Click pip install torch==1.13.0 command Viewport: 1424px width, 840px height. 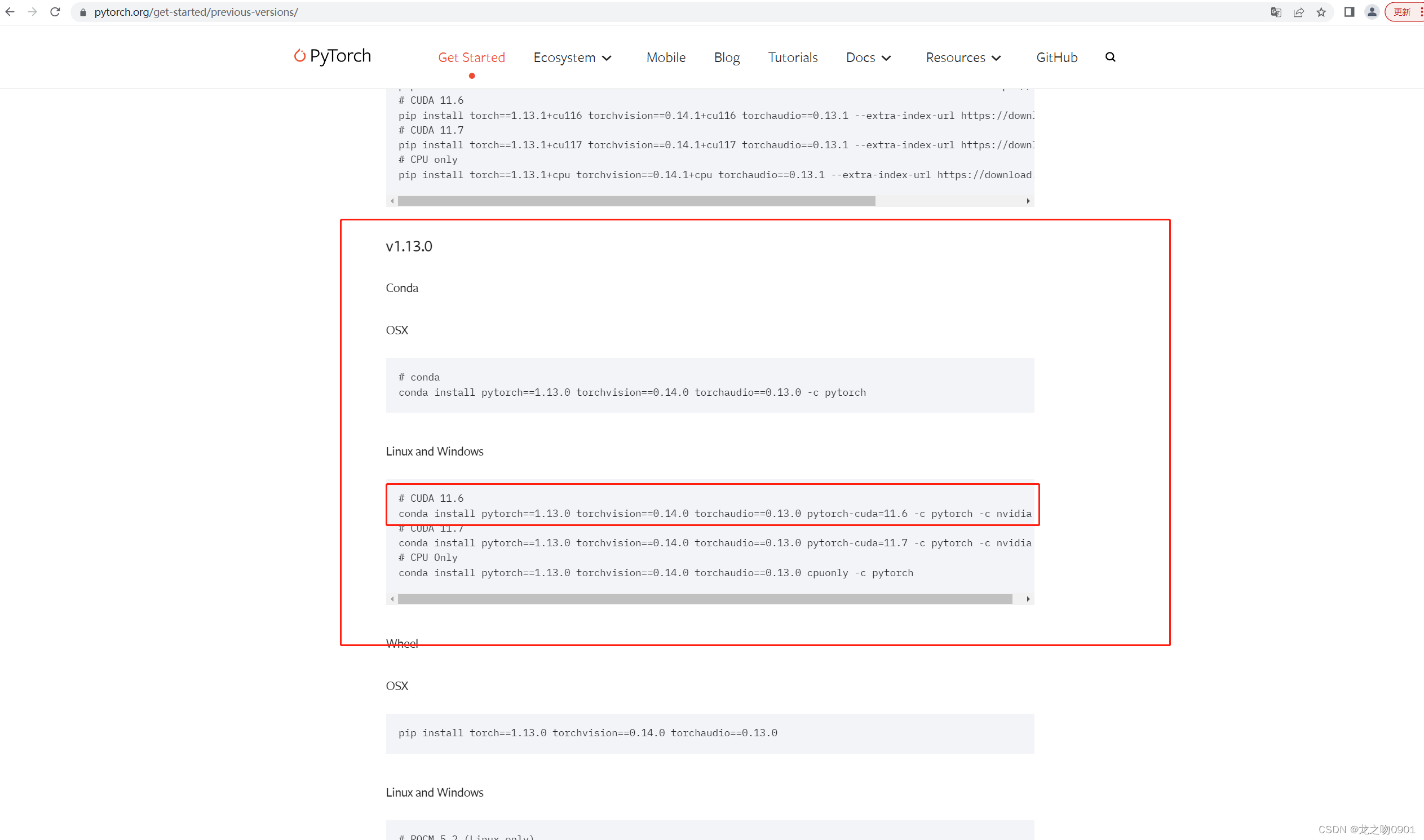[588, 733]
